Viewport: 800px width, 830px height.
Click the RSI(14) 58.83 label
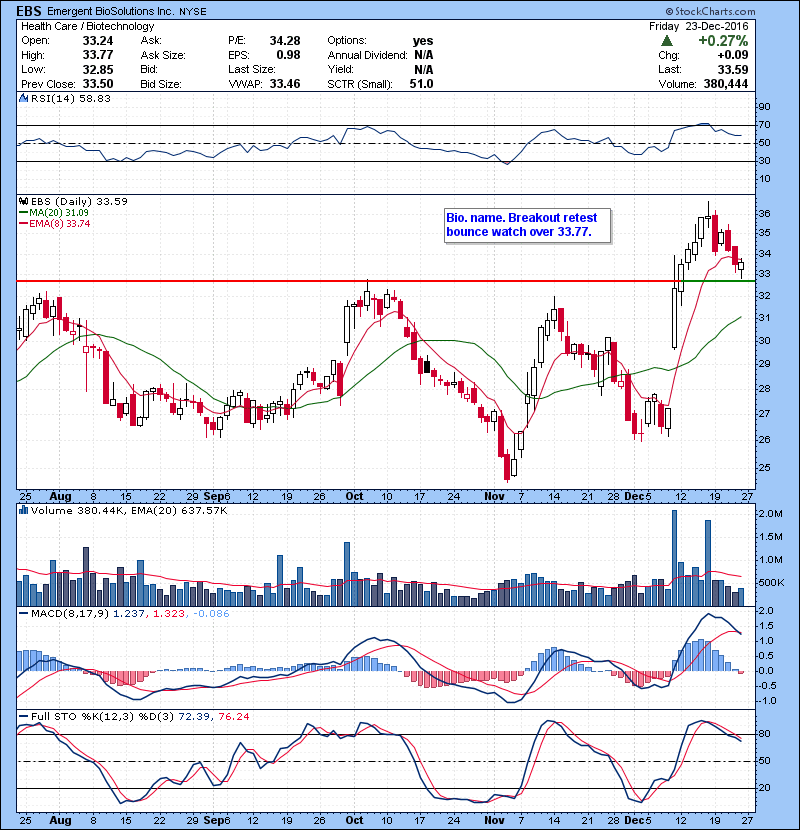point(71,98)
